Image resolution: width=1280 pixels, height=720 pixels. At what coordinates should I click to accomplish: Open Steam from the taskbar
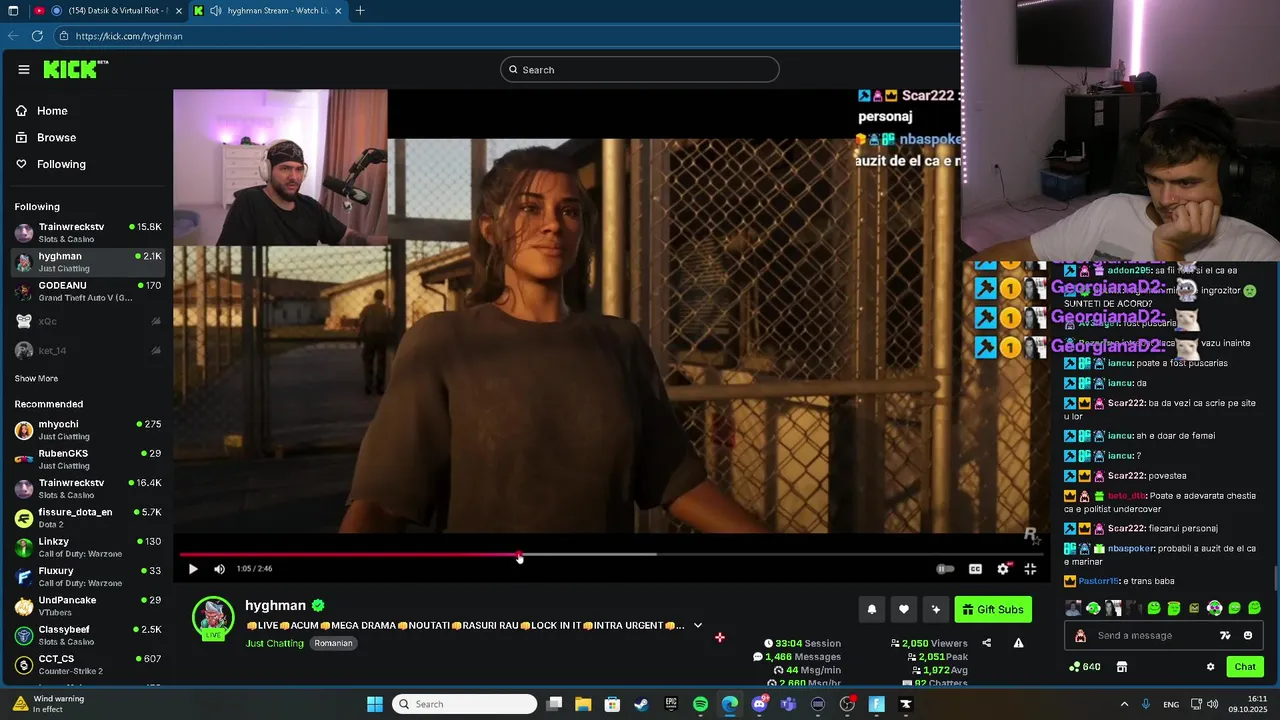641,704
